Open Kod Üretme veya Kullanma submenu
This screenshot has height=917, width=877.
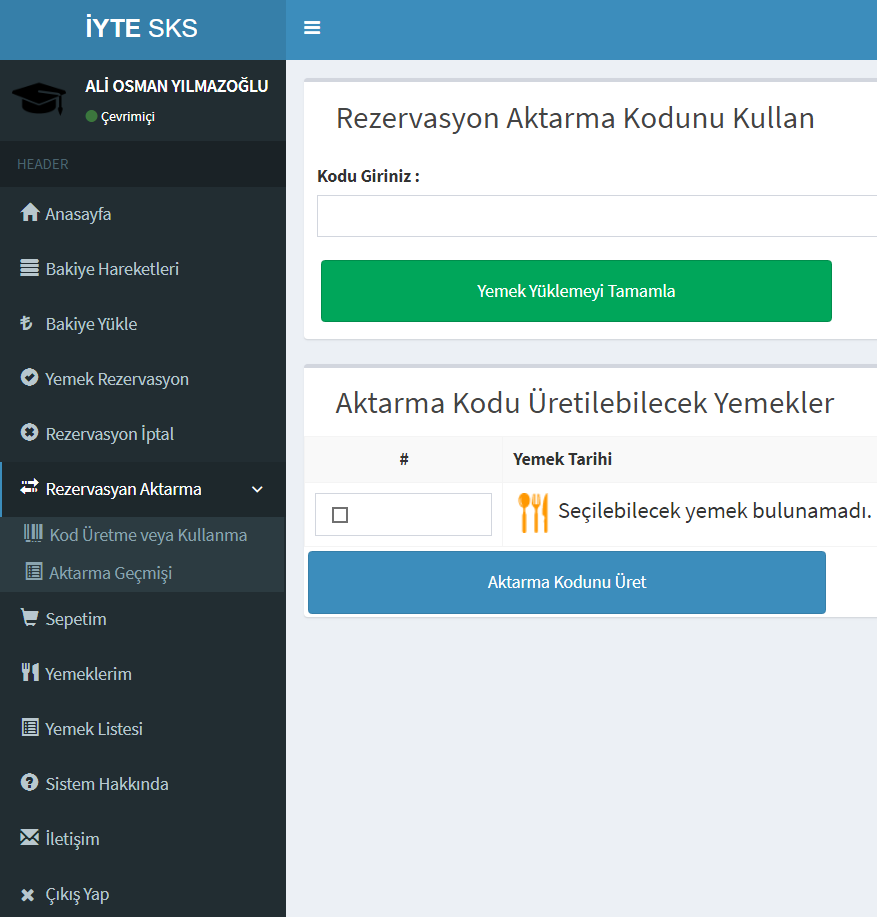[148, 535]
